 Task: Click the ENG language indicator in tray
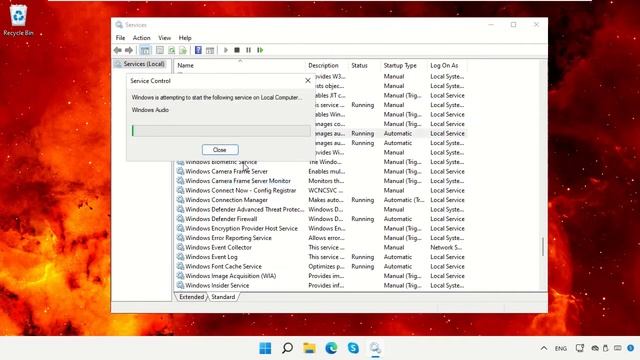click(561, 348)
